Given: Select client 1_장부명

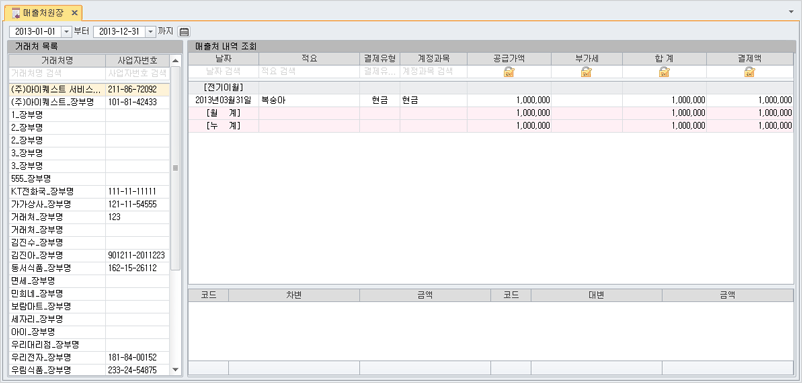Looking at the screenshot, I should click(x=89, y=115).
